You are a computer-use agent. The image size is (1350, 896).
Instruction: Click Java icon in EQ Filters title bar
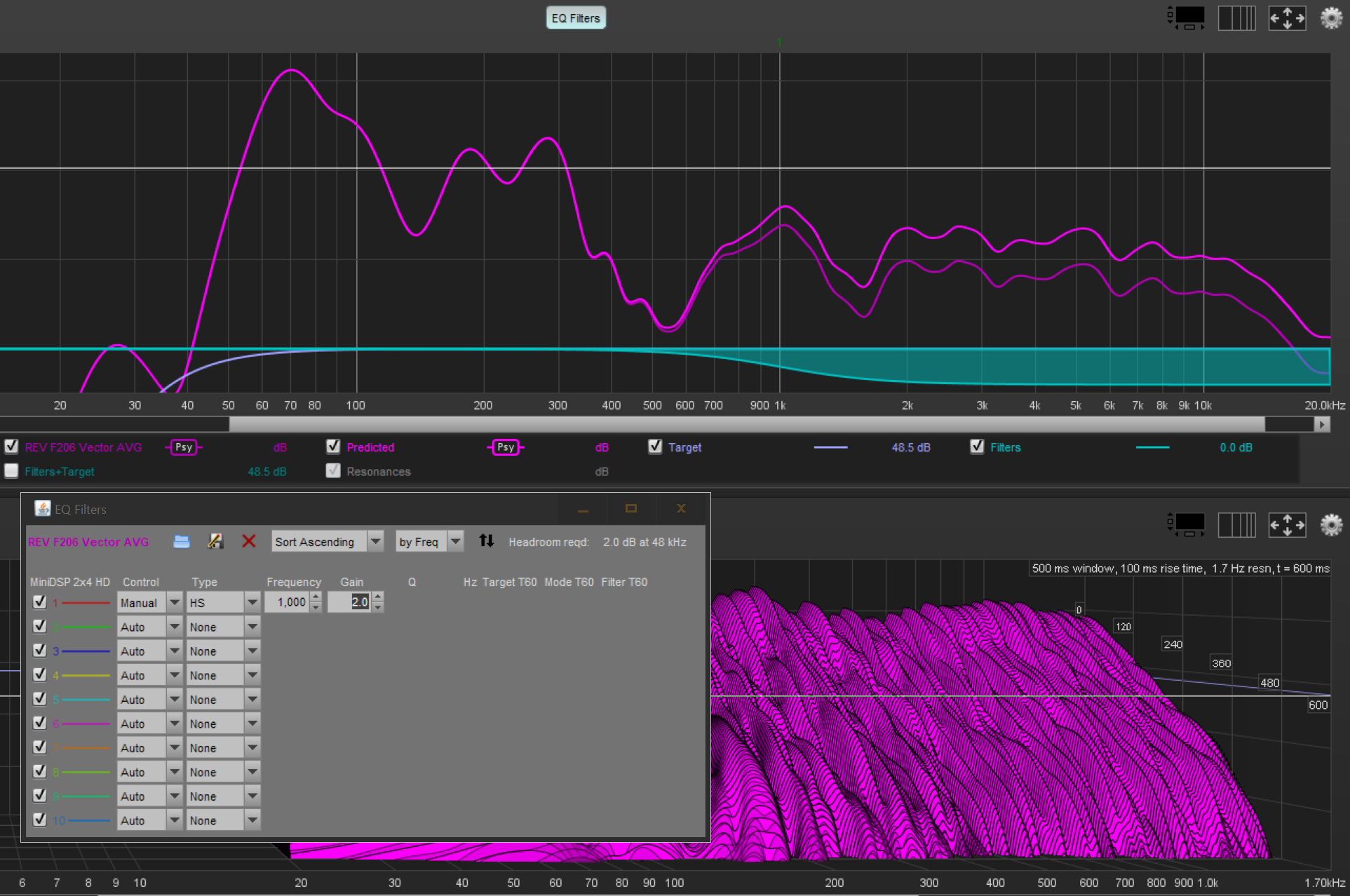42,508
